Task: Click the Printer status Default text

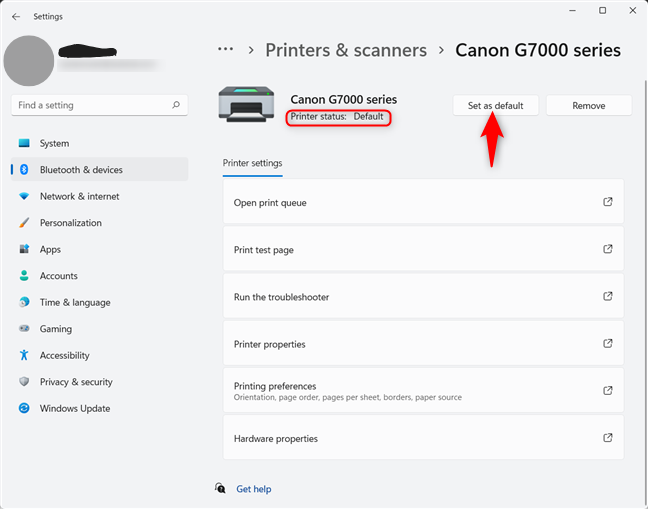Action: 337,117
